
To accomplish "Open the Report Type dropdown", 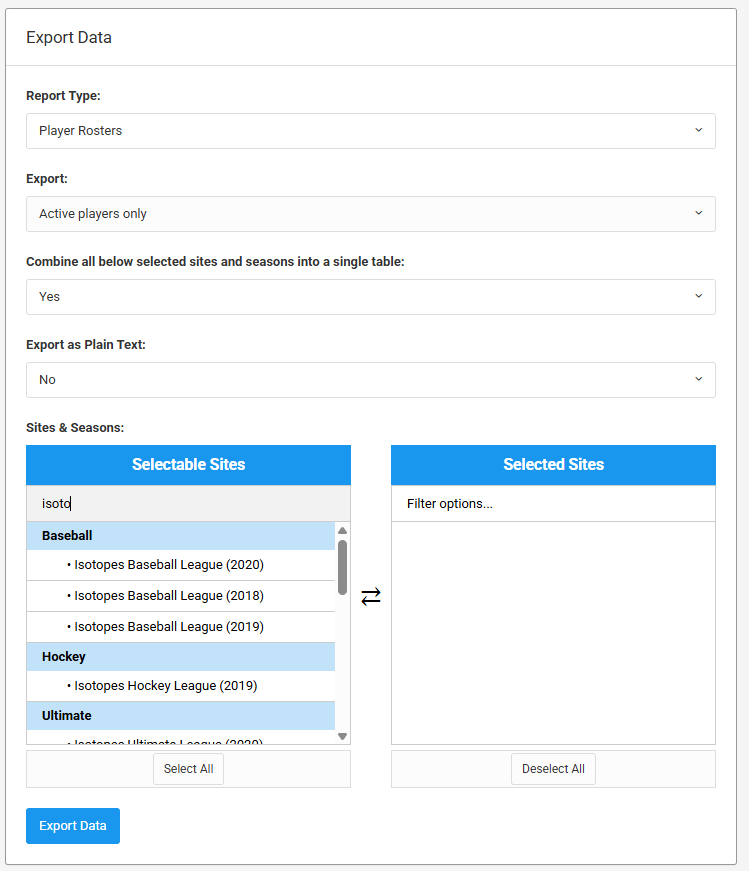I will [371, 131].
